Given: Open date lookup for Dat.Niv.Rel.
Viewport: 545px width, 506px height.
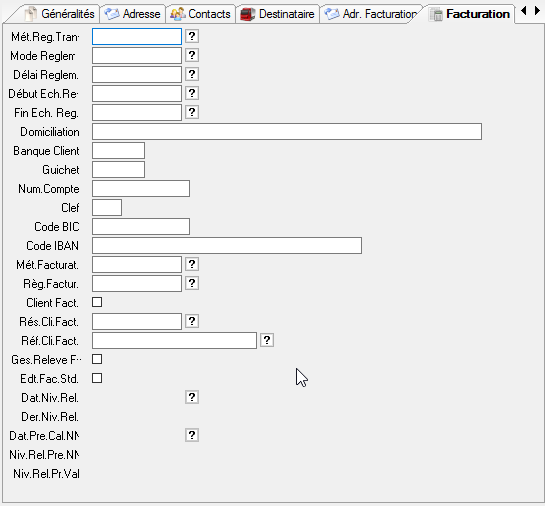Looking at the screenshot, I should pos(192,397).
